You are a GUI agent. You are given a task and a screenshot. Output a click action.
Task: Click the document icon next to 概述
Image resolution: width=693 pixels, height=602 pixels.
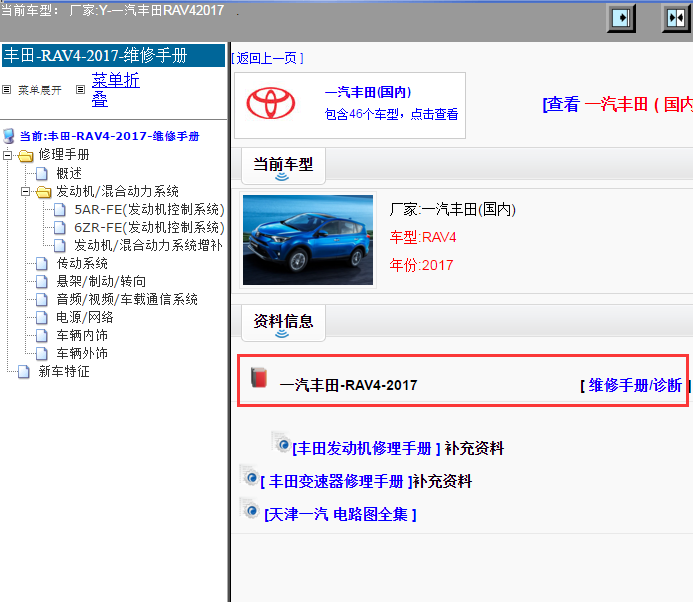42,173
